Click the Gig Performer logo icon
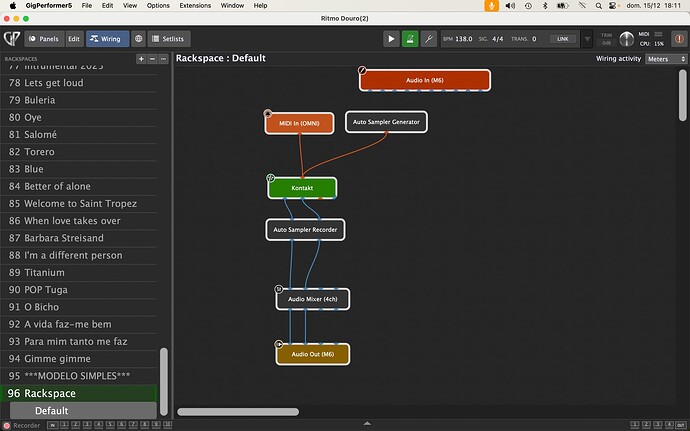The image size is (690, 431). pos(12,39)
